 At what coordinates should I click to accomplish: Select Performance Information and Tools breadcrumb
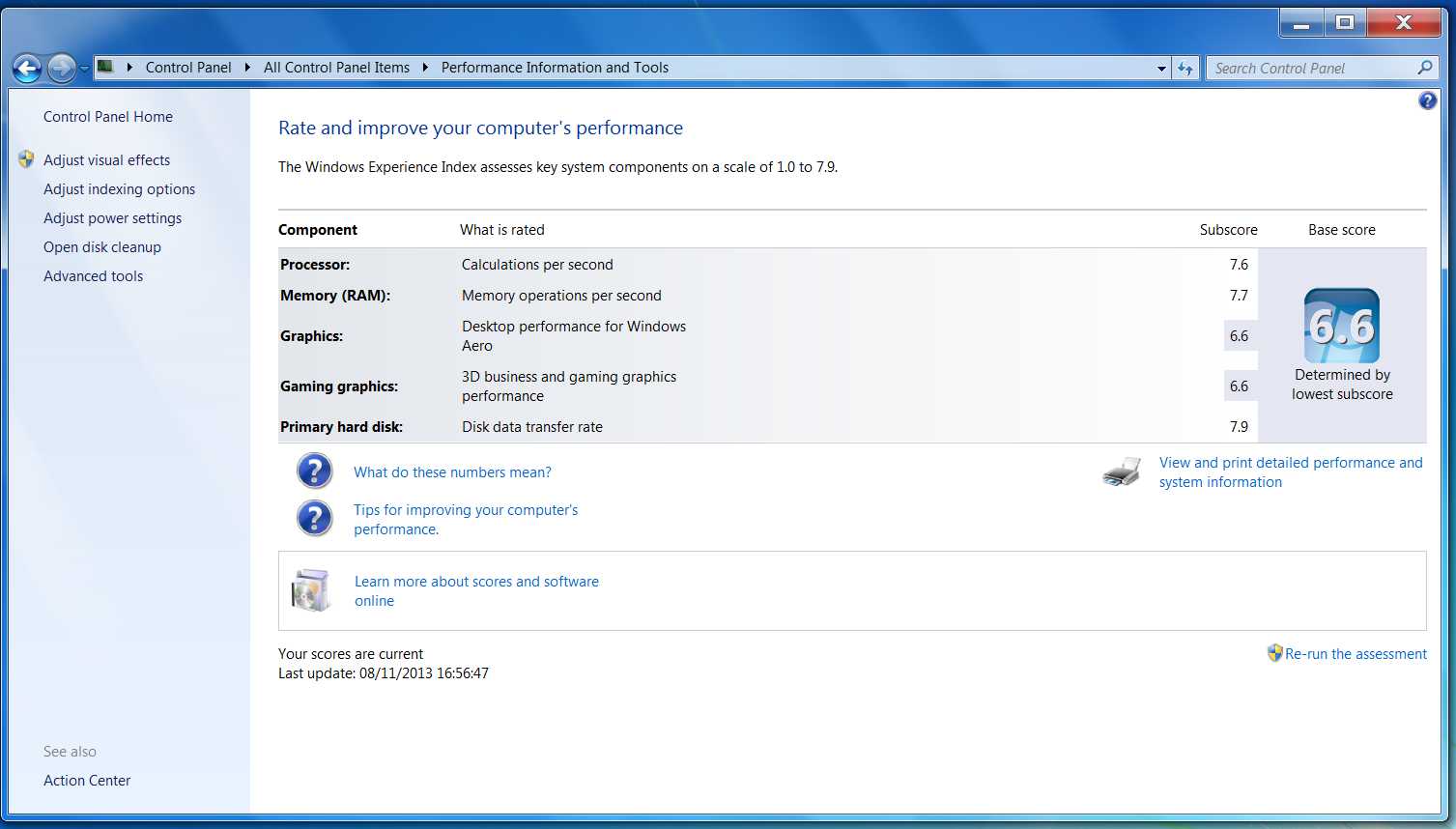tap(555, 68)
